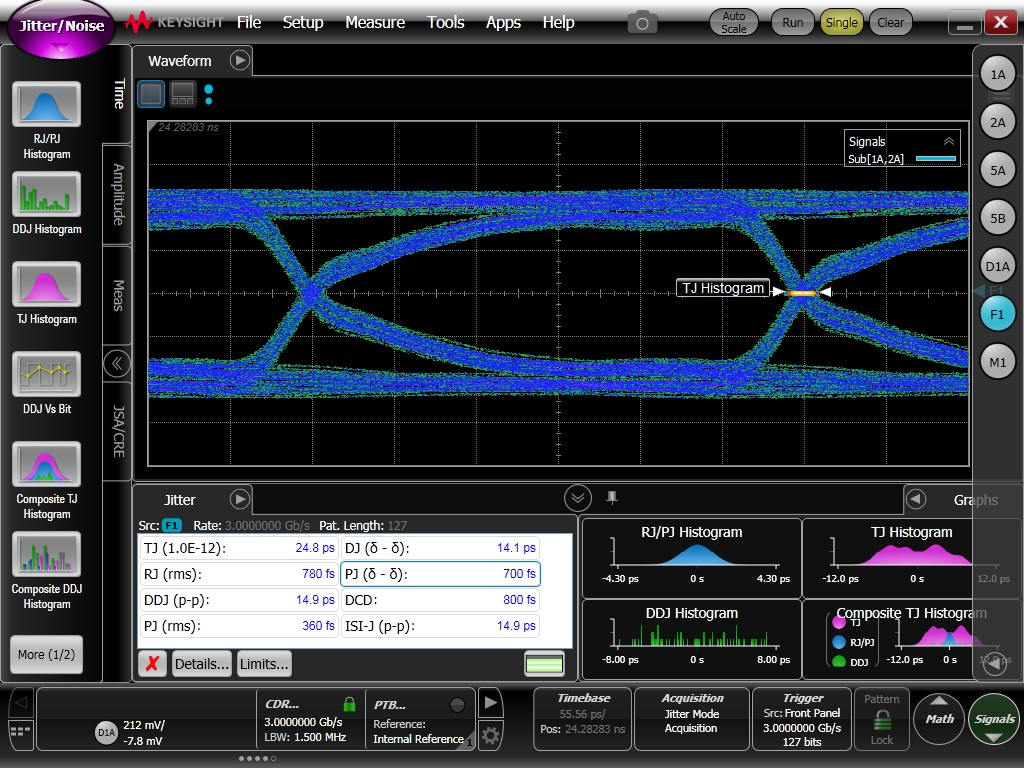The width and height of the screenshot is (1024, 768).
Task: Toggle channel 1A on
Action: pos(997,75)
